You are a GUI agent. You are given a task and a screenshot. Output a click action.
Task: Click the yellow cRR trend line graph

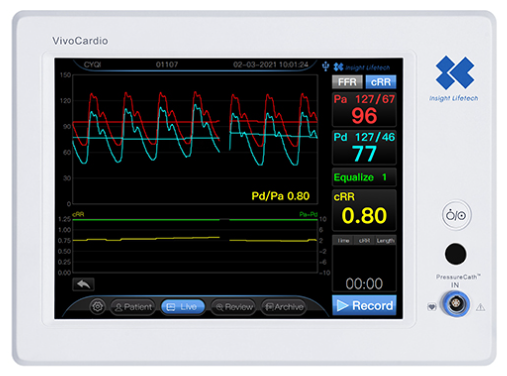point(195,239)
